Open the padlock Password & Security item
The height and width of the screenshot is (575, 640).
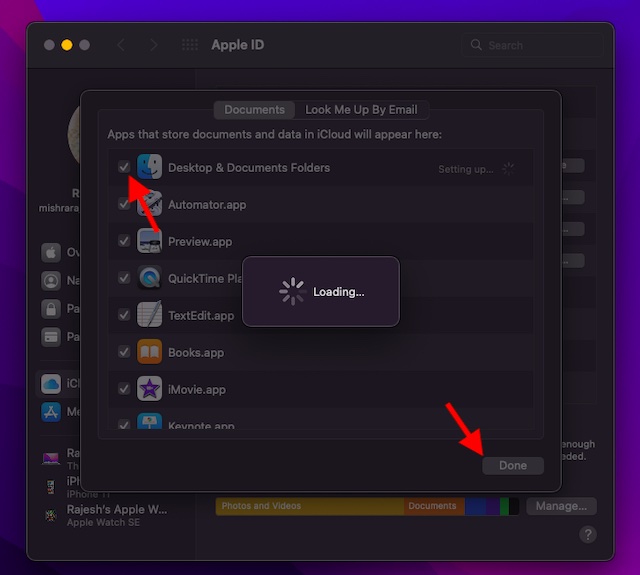(51, 309)
